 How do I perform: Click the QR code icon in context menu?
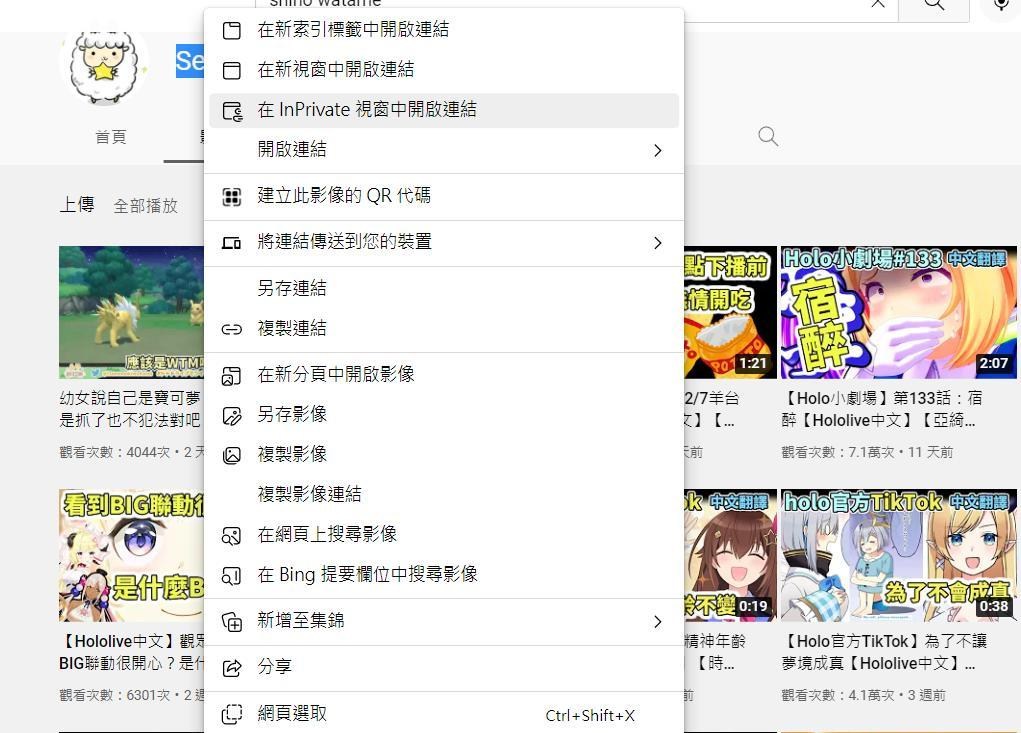point(232,197)
